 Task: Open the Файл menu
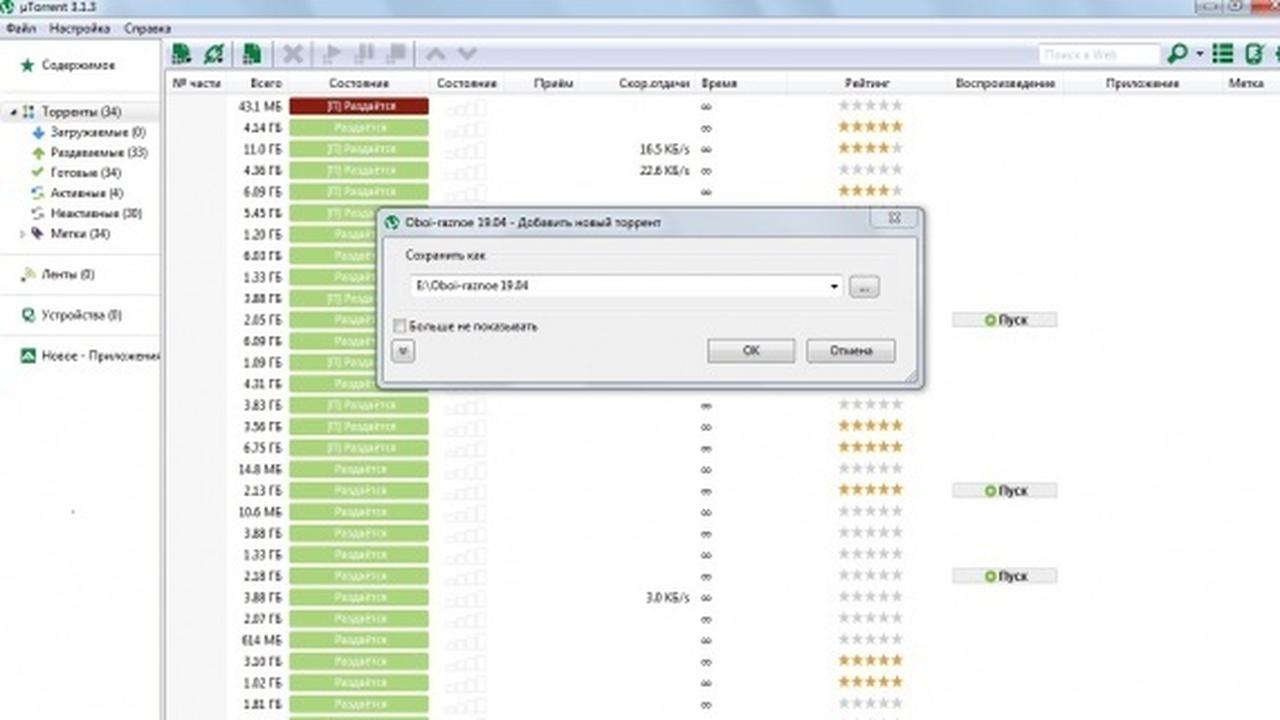(20, 29)
